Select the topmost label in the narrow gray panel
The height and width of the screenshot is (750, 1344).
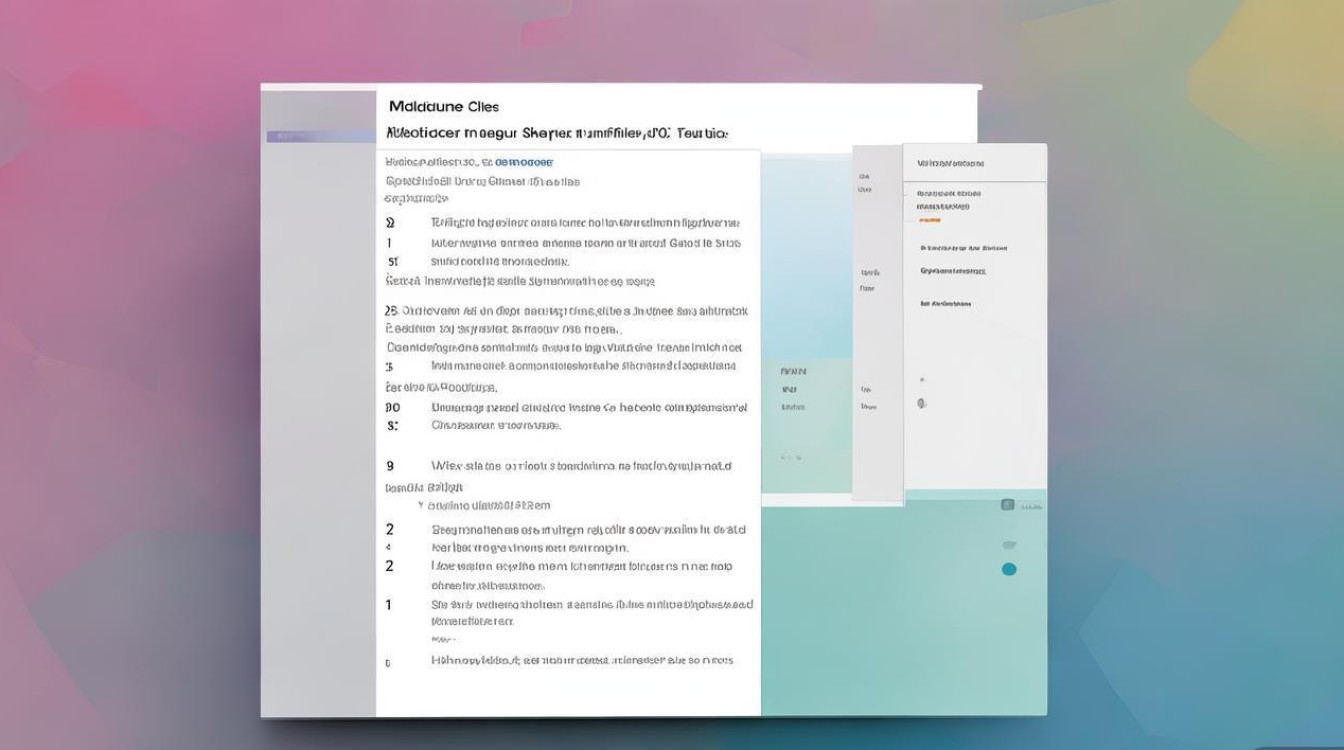(x=864, y=176)
